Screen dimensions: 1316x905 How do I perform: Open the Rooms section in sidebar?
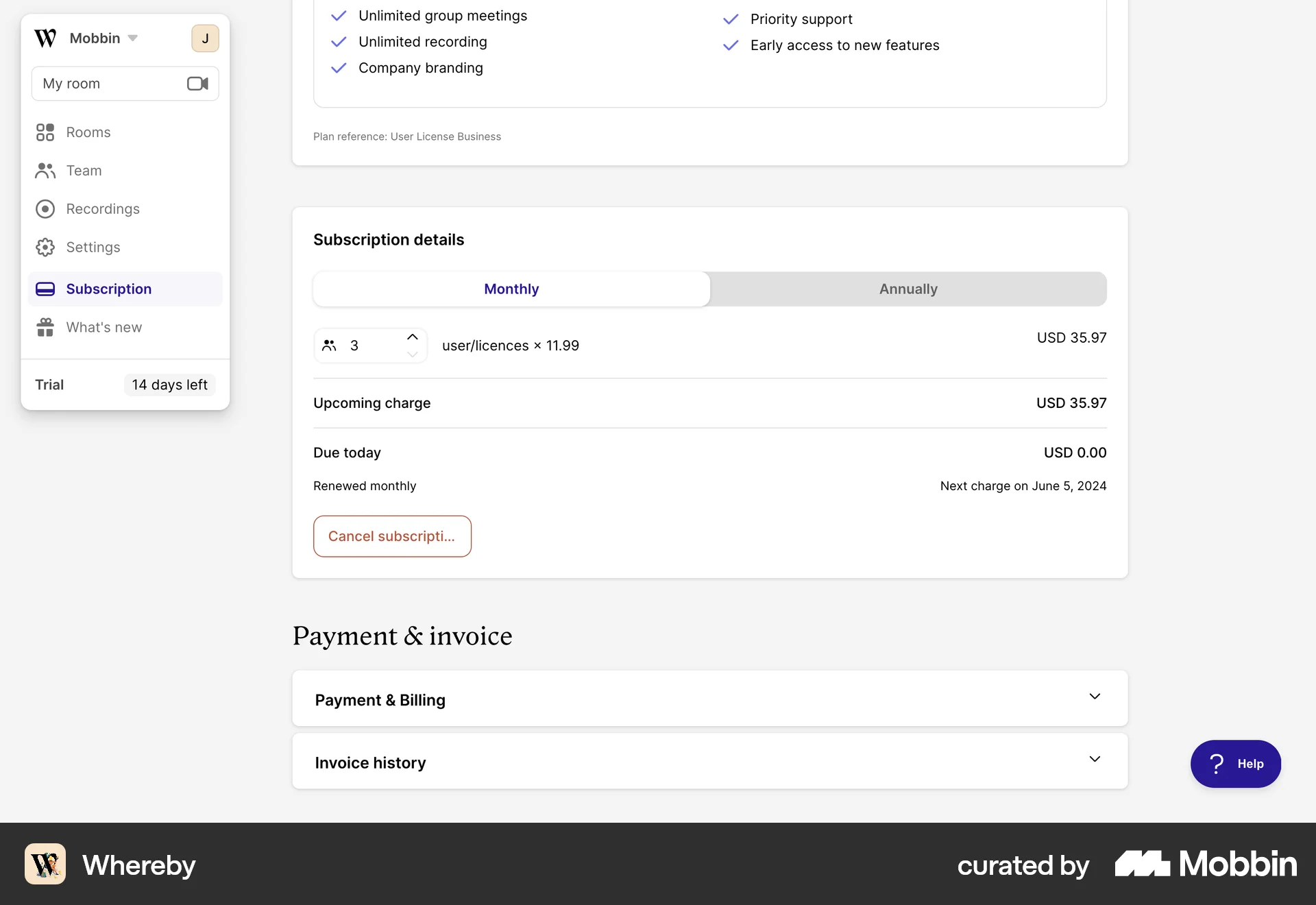pyautogui.click(x=88, y=132)
